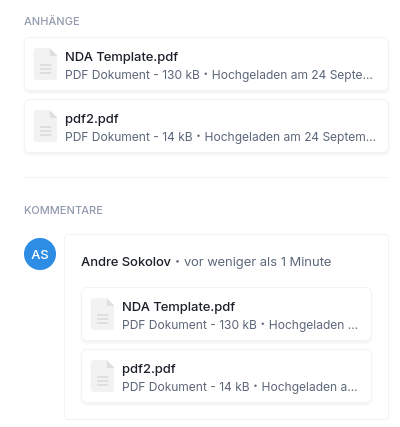
Task: Select the Andre Sokolov author name
Action: 126,262
